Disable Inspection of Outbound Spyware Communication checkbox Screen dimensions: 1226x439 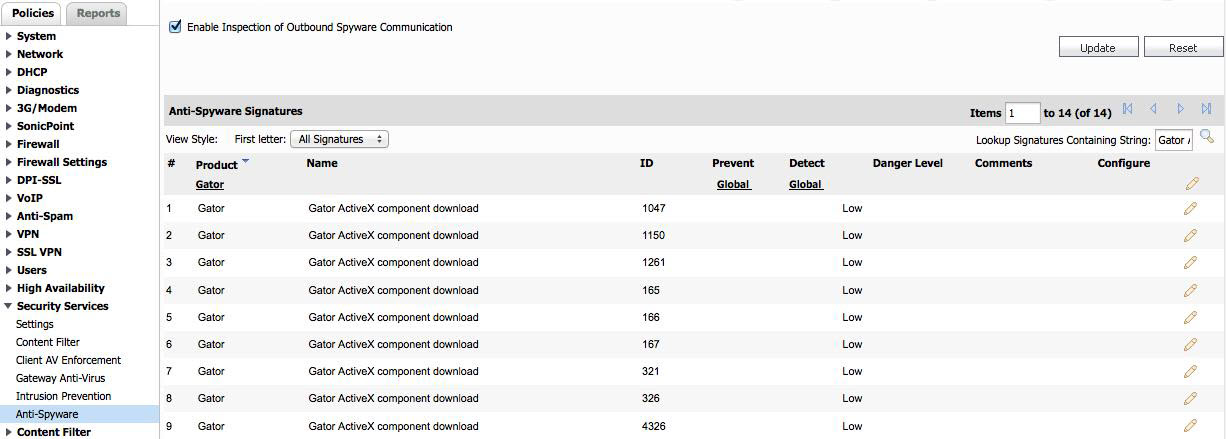click(x=176, y=27)
